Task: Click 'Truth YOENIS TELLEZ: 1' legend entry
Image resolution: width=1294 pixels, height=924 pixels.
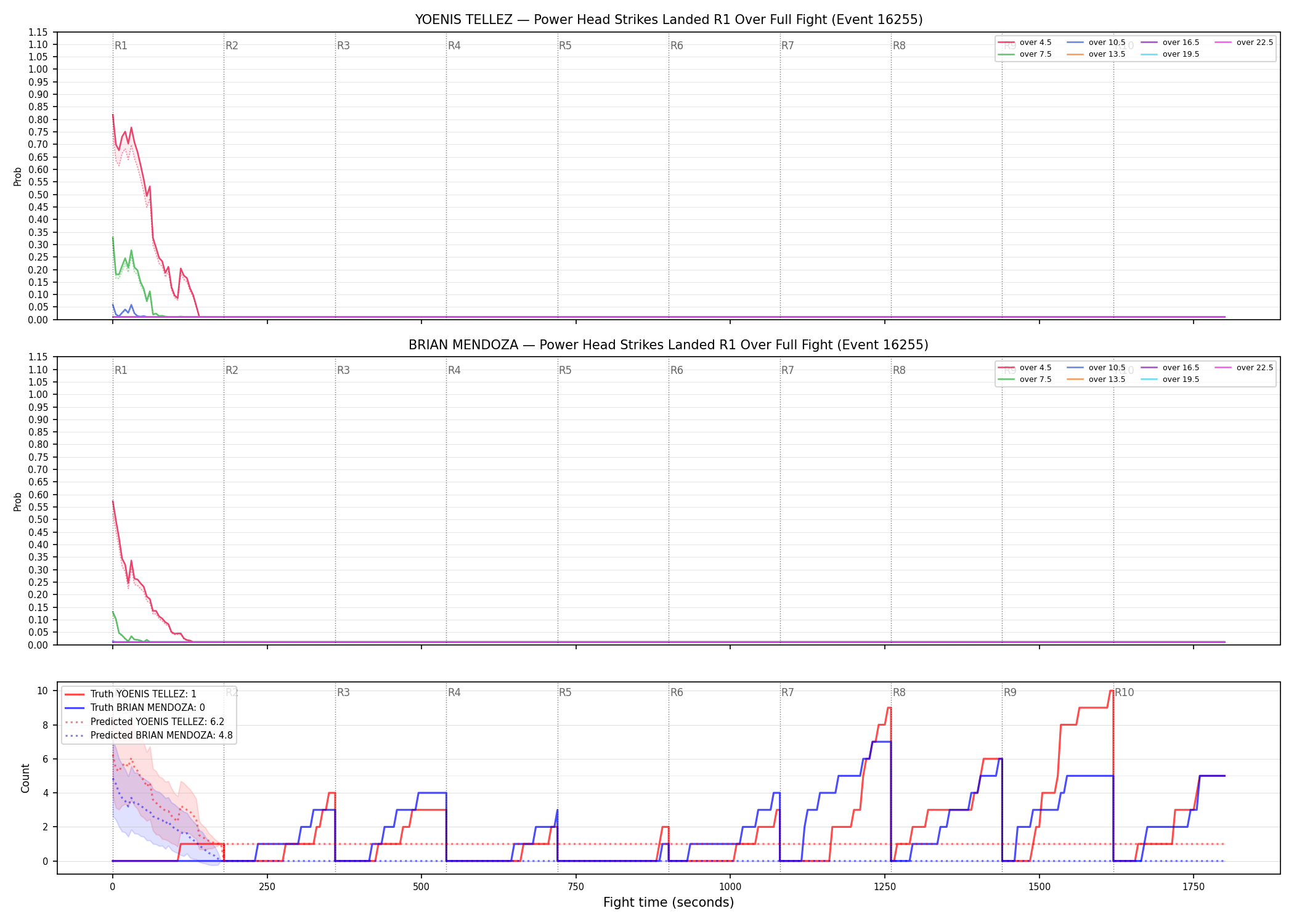Action: (131, 694)
